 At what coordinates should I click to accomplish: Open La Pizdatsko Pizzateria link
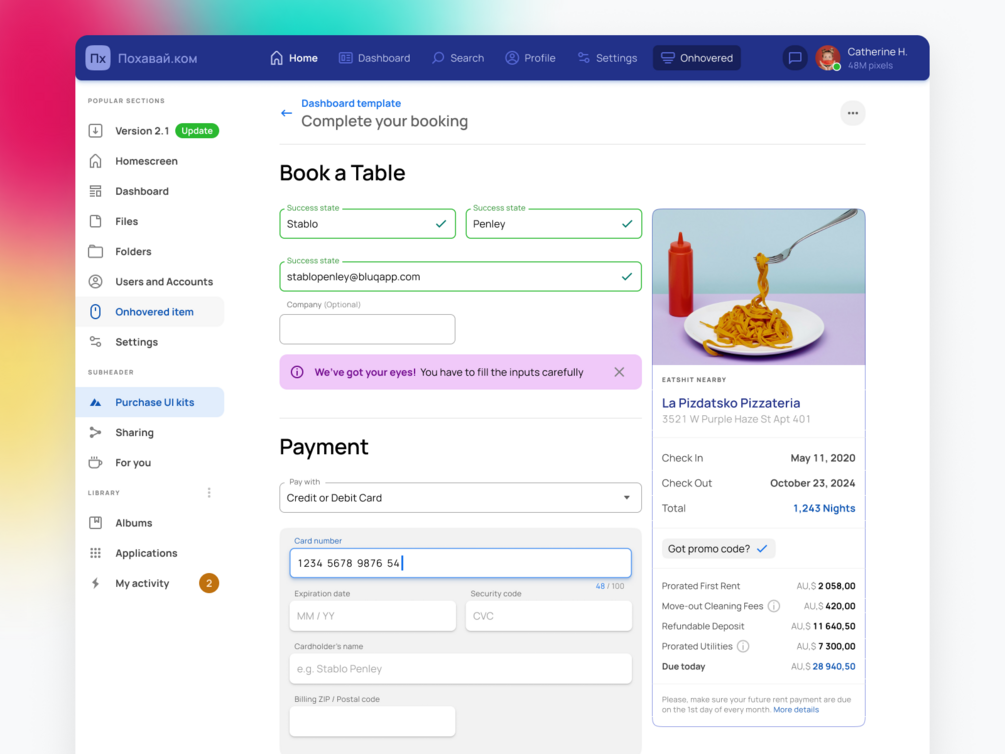(x=731, y=403)
